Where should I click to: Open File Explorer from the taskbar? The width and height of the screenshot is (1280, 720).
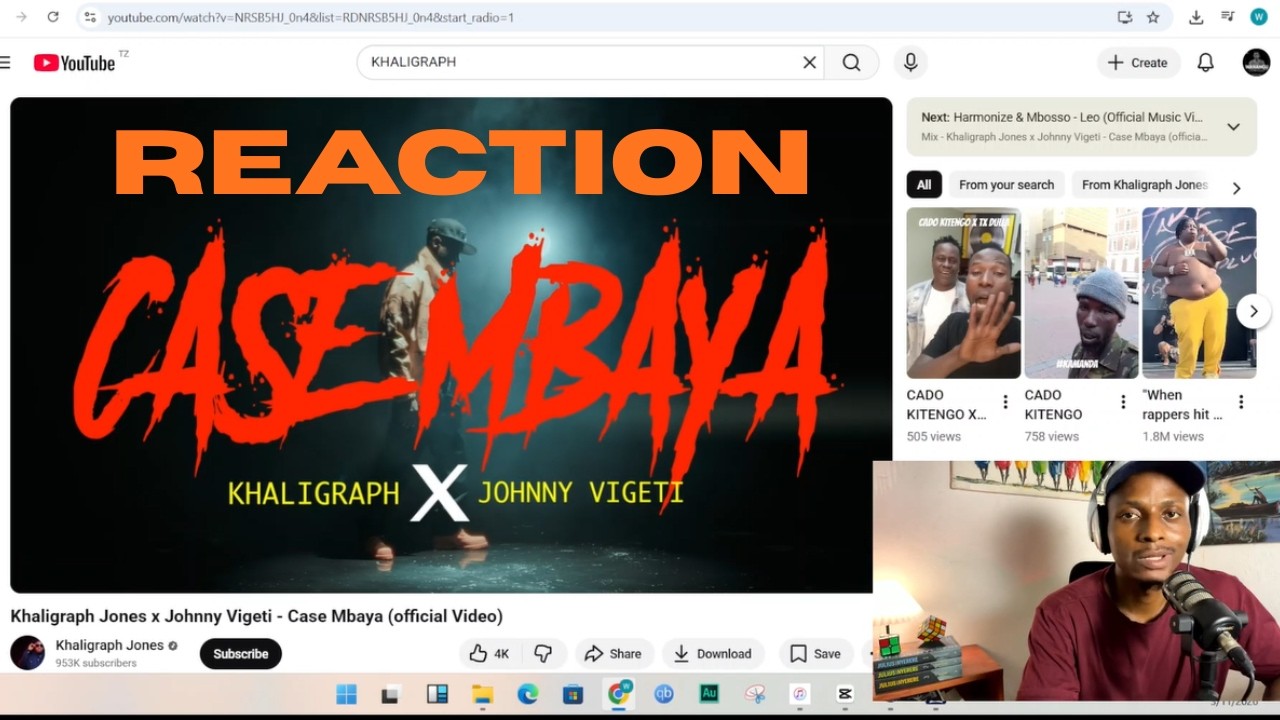482,693
